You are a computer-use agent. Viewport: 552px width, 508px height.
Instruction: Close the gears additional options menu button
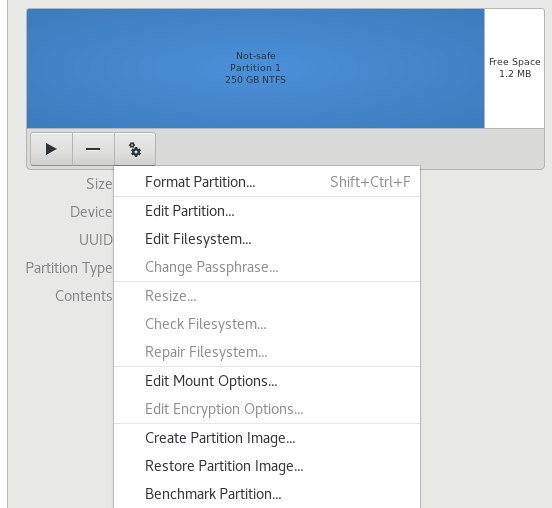pos(135,149)
